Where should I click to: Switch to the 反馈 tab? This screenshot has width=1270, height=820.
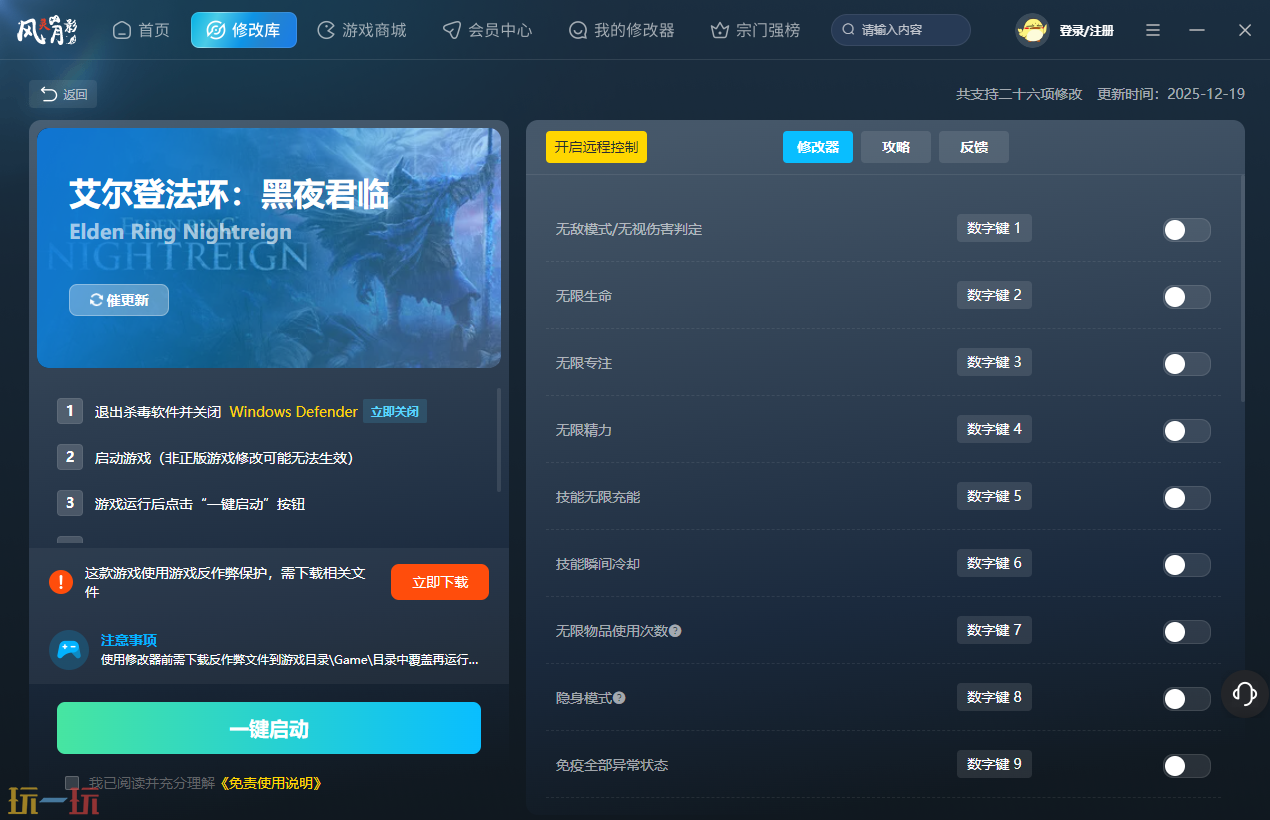(x=974, y=147)
